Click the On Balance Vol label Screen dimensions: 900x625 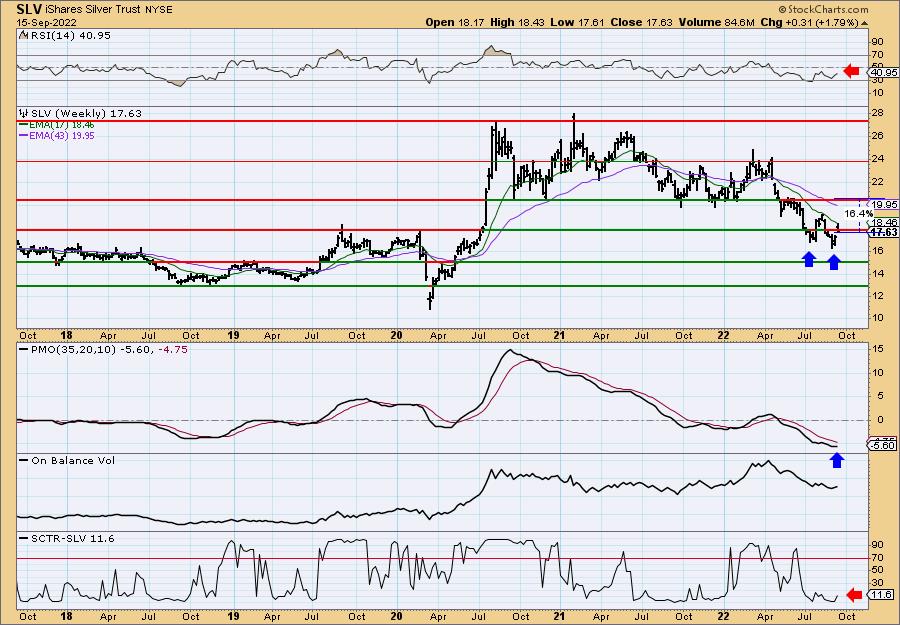click(x=72, y=460)
